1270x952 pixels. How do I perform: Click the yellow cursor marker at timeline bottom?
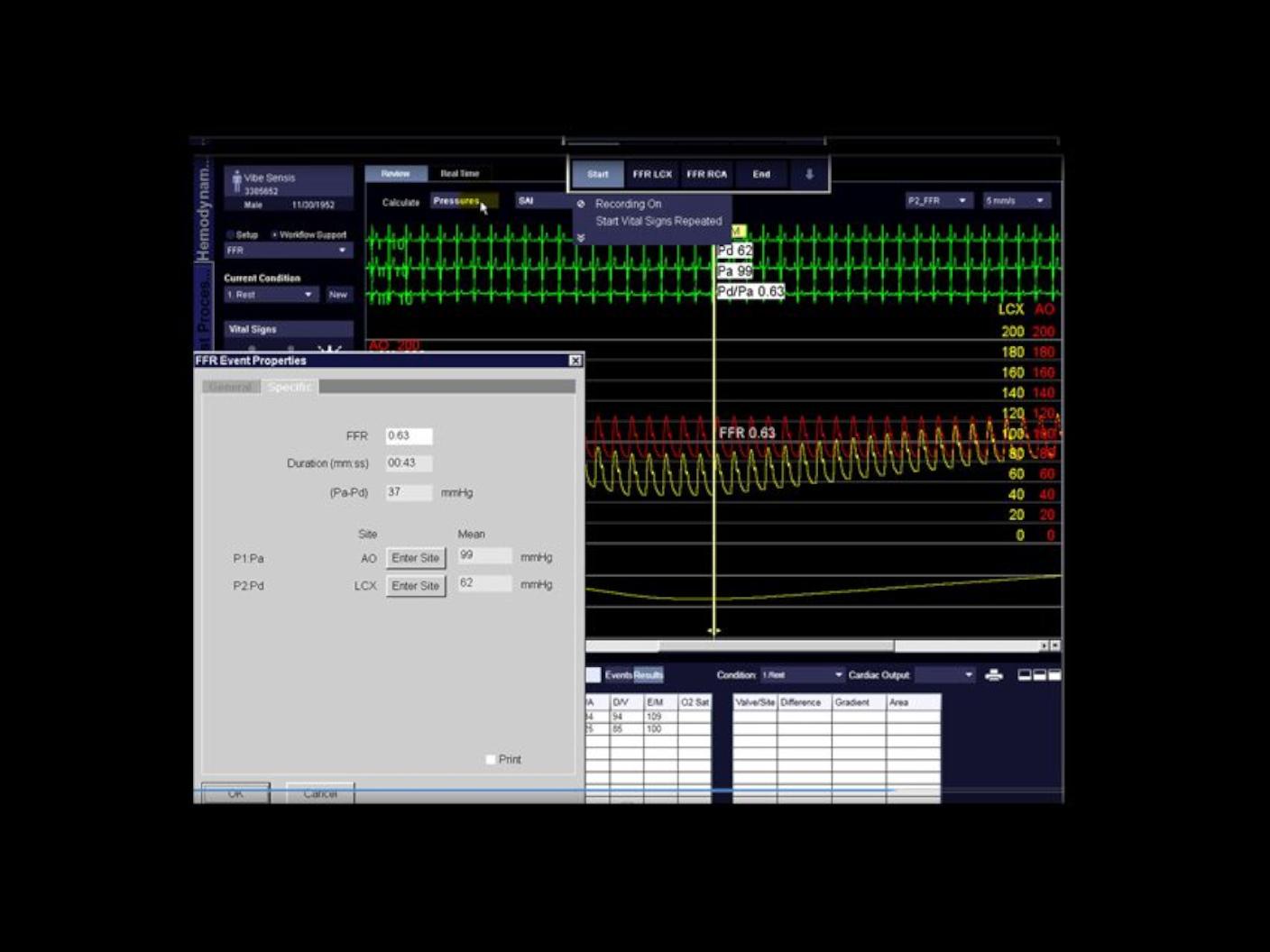click(713, 631)
